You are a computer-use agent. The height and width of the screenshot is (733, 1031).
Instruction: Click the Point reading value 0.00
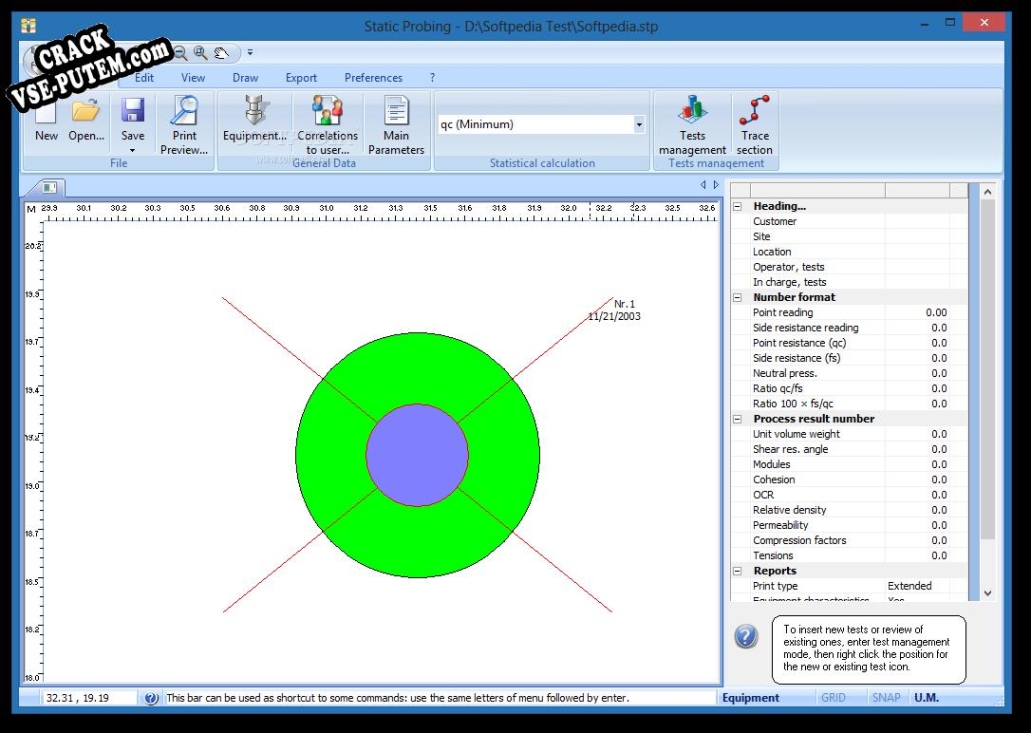(936, 312)
